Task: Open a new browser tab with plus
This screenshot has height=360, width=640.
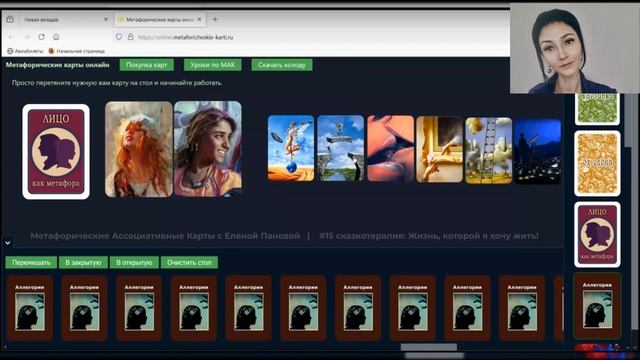Action: click(215, 19)
